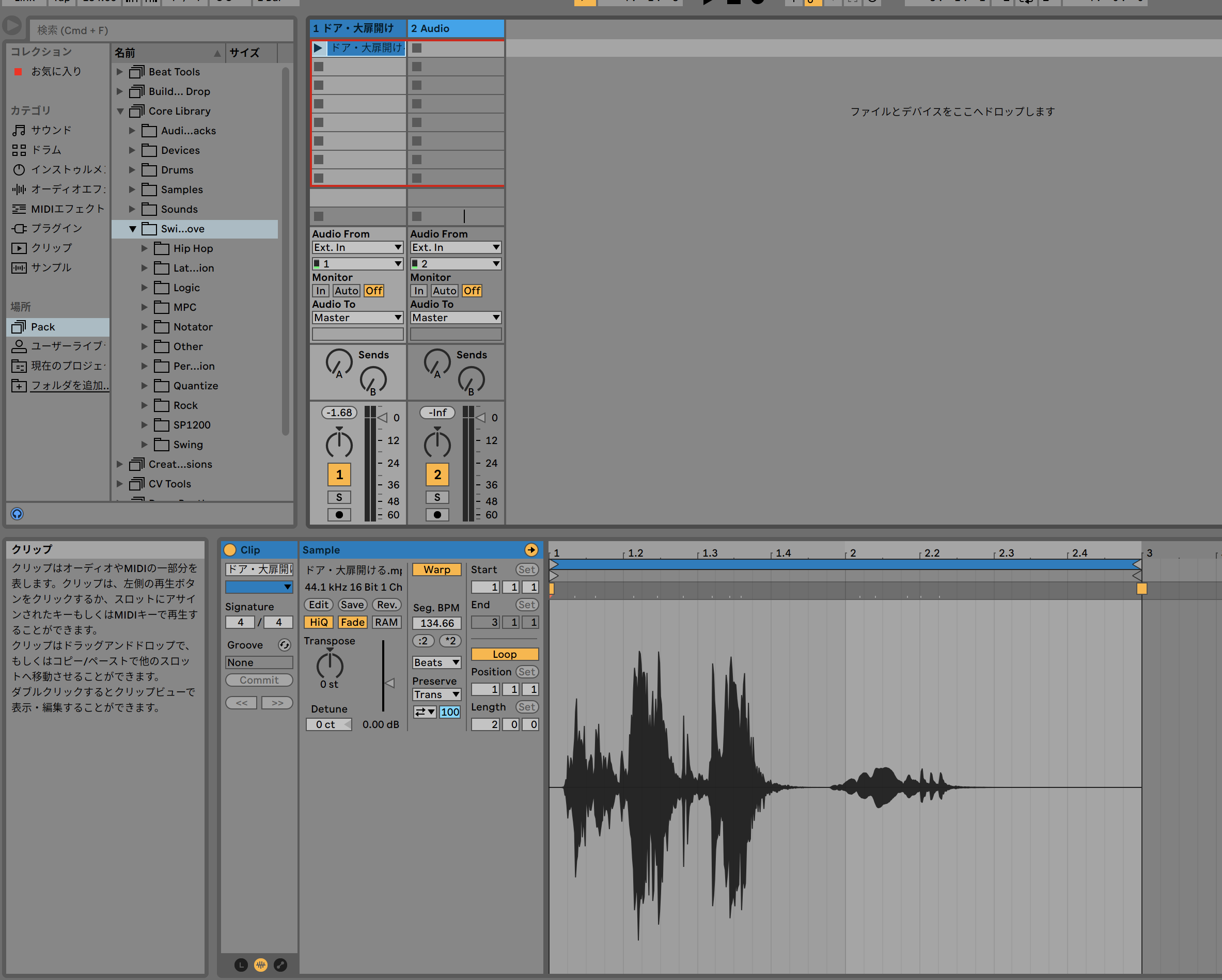Image resolution: width=1222 pixels, height=980 pixels.
Task: Select the 2 Audio track title
Action: click(456, 28)
